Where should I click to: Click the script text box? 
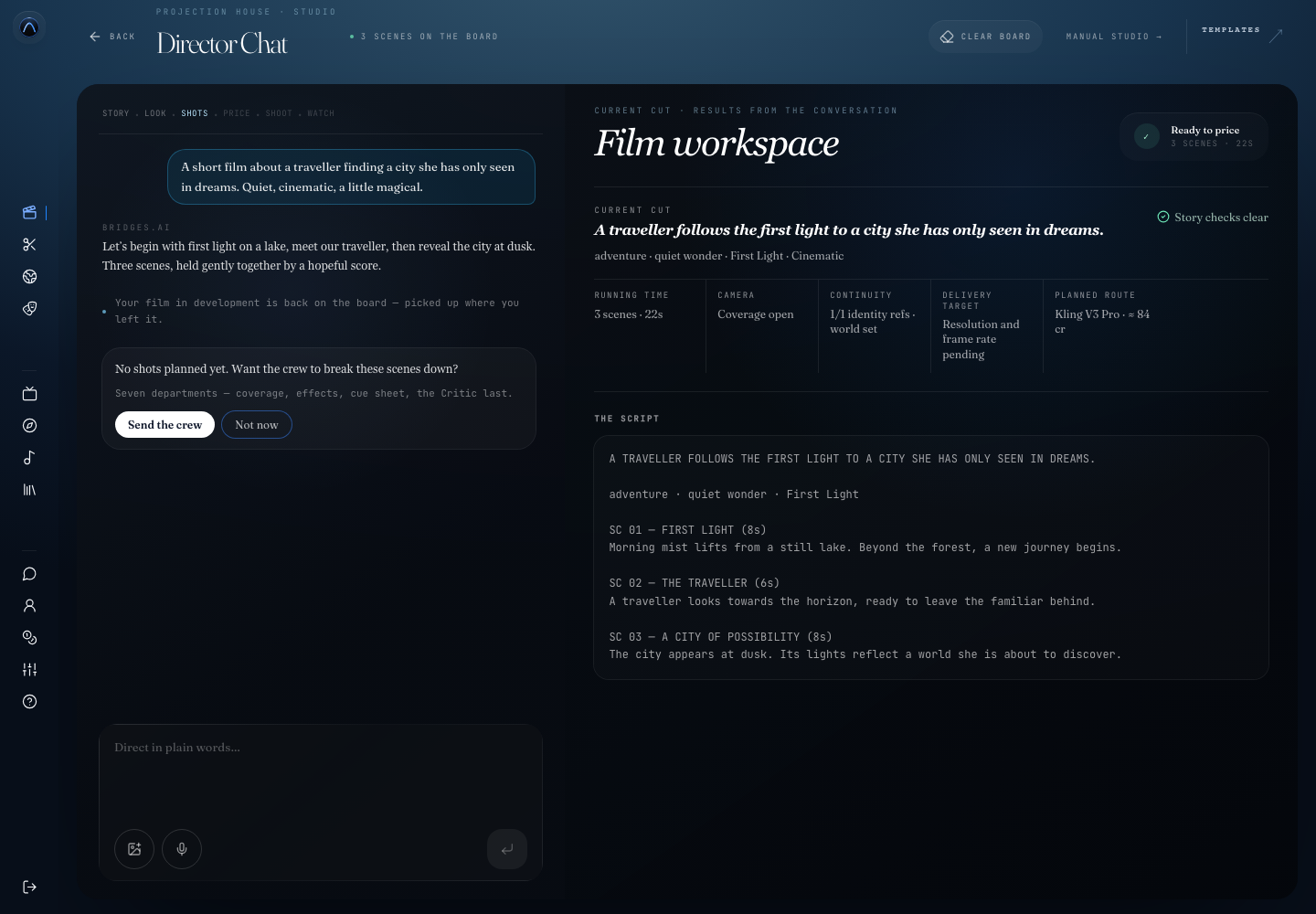coord(931,558)
